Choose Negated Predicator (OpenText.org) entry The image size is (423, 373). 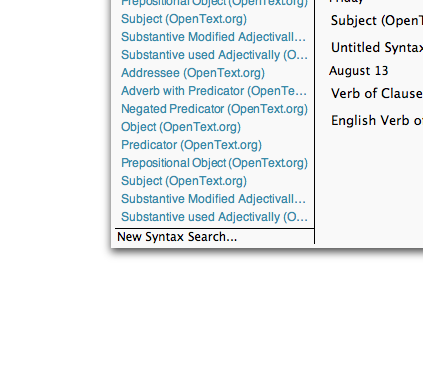pos(214,109)
